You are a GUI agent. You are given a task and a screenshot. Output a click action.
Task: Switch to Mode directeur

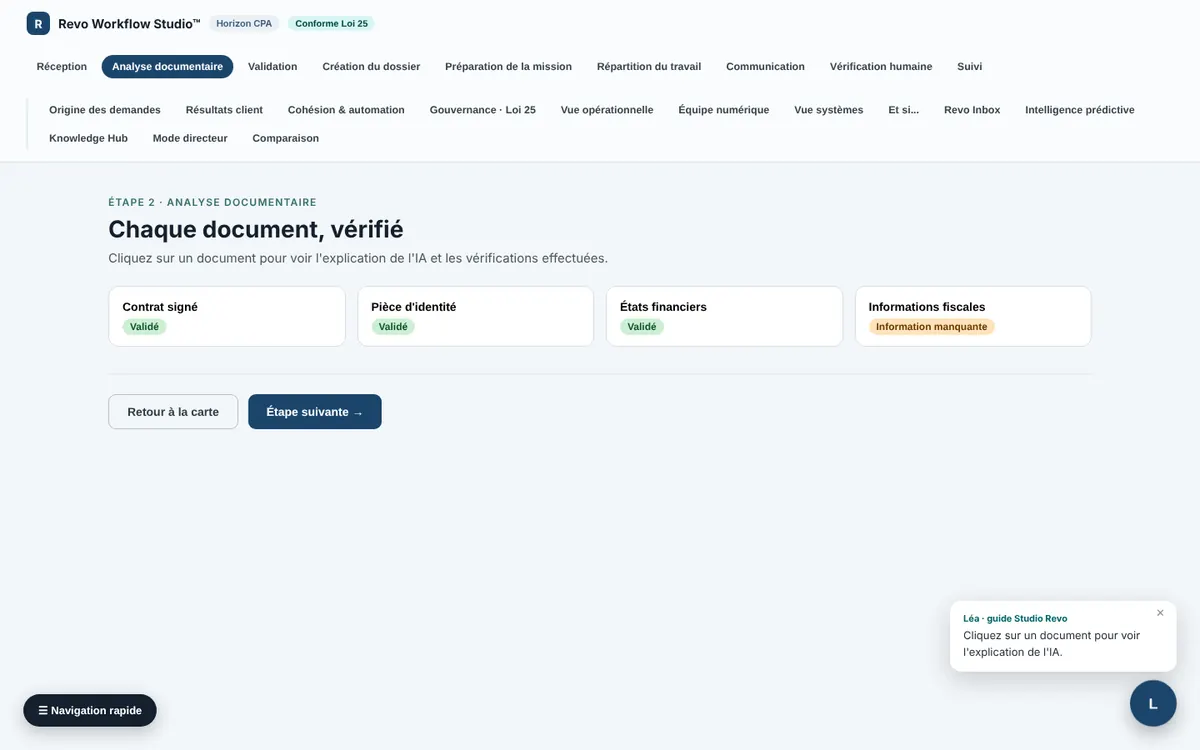click(190, 138)
